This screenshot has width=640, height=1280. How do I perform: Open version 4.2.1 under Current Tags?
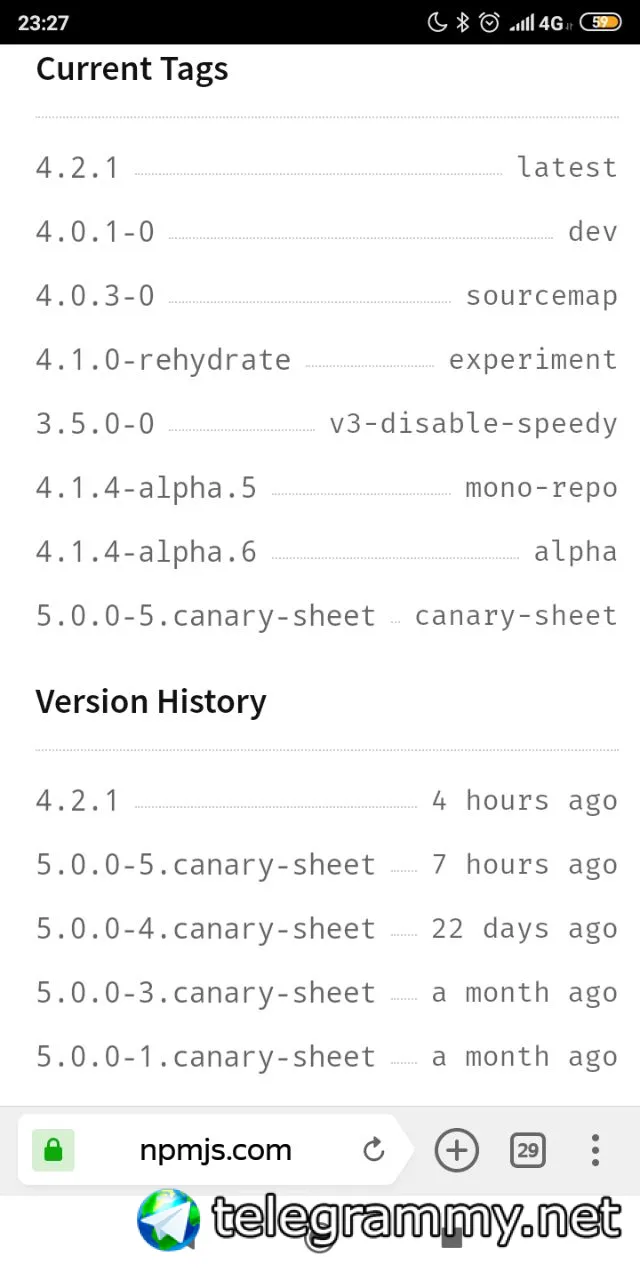pyautogui.click(x=77, y=168)
